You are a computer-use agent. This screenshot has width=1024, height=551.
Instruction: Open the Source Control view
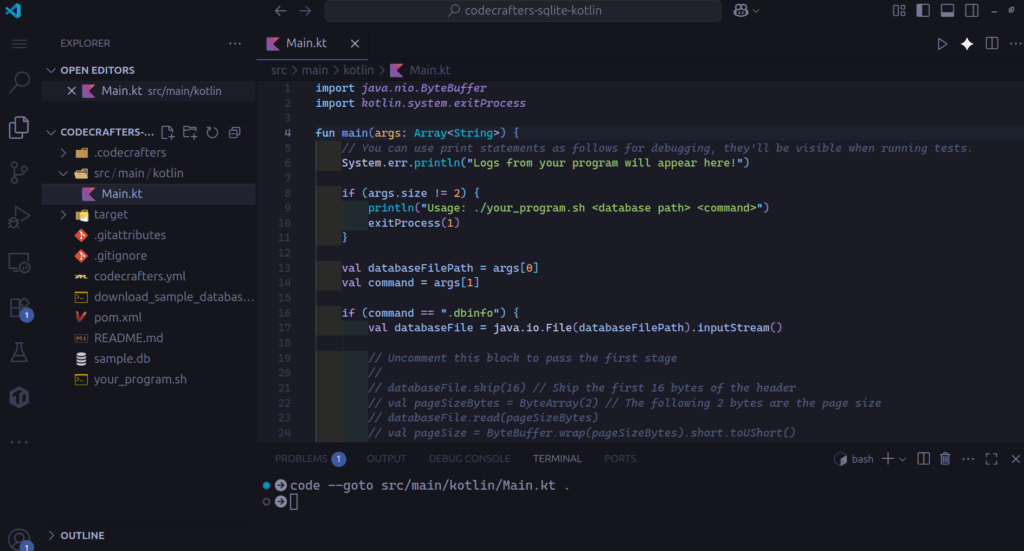[20, 172]
